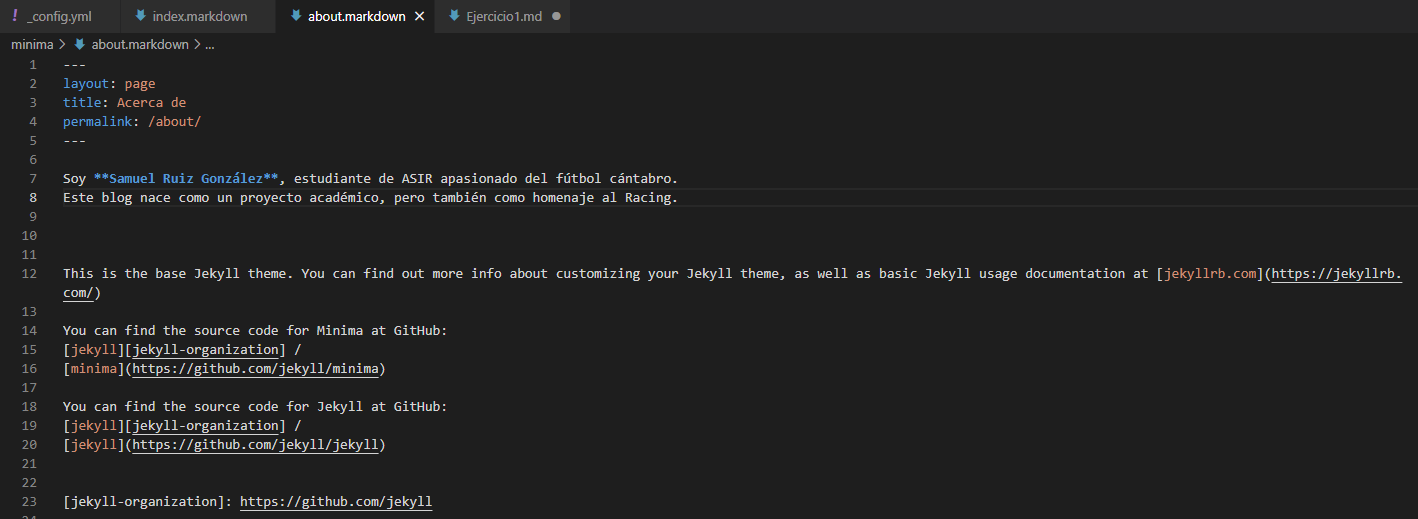1418x519 pixels.
Task: Click line number 8 in the gutter
Action: click(33, 198)
